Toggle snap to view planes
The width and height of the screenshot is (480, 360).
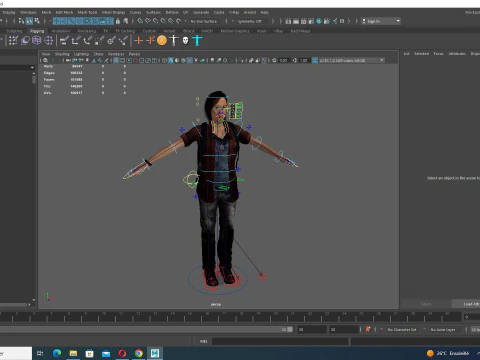pyautogui.click(x=171, y=21)
